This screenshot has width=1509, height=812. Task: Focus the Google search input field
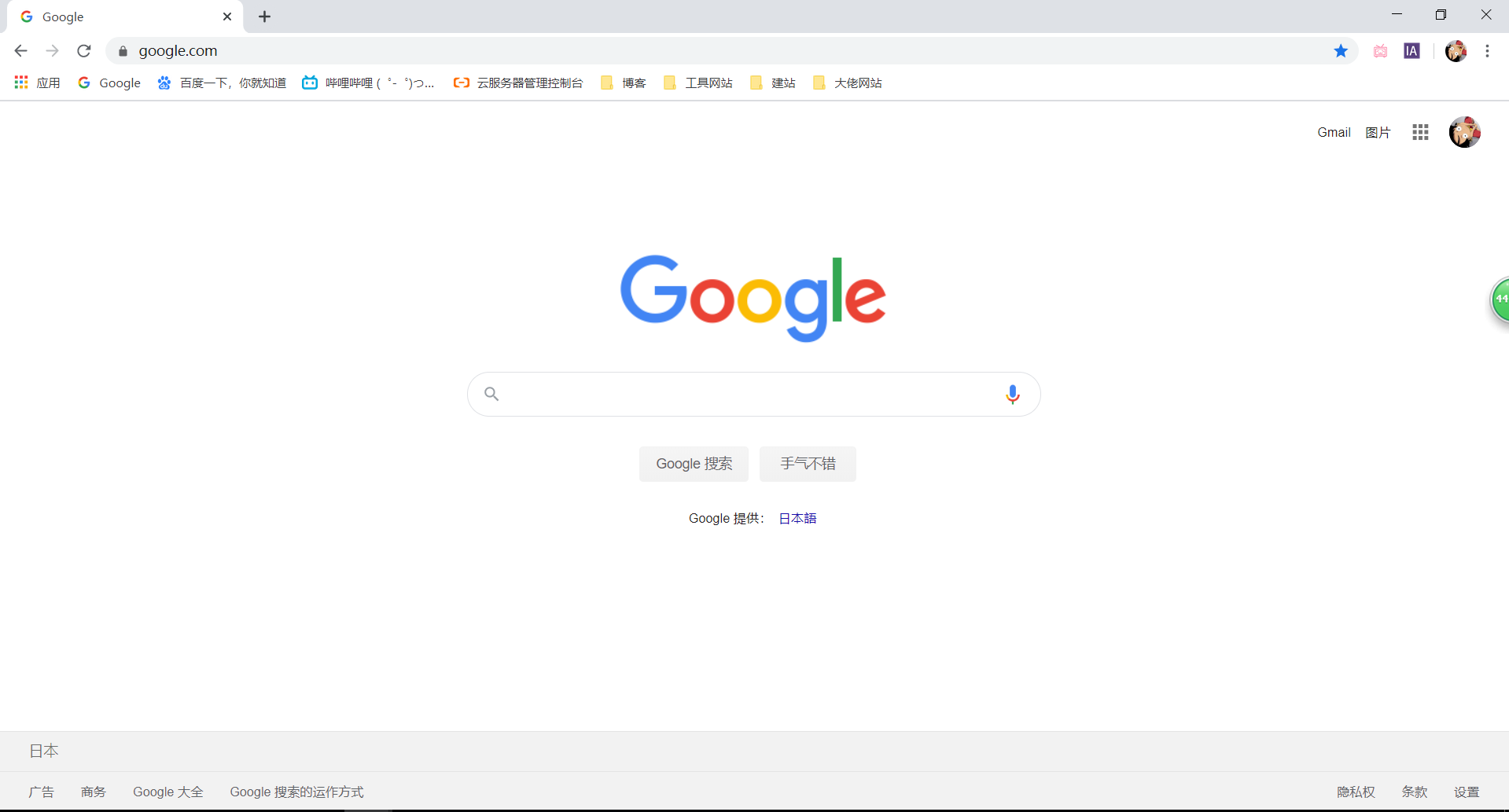[753, 394]
